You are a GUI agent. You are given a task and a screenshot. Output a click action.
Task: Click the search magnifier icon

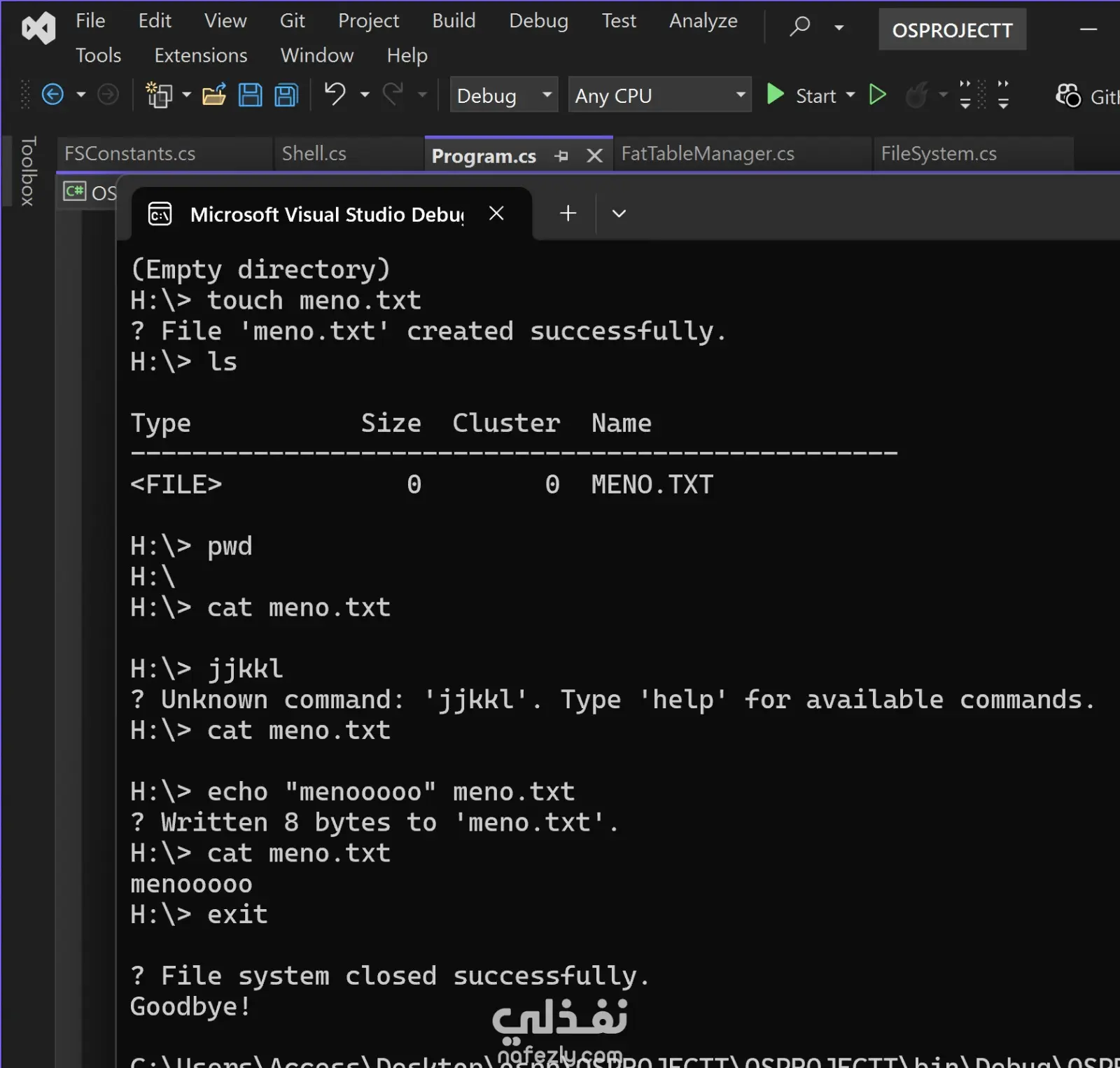pyautogui.click(x=799, y=27)
